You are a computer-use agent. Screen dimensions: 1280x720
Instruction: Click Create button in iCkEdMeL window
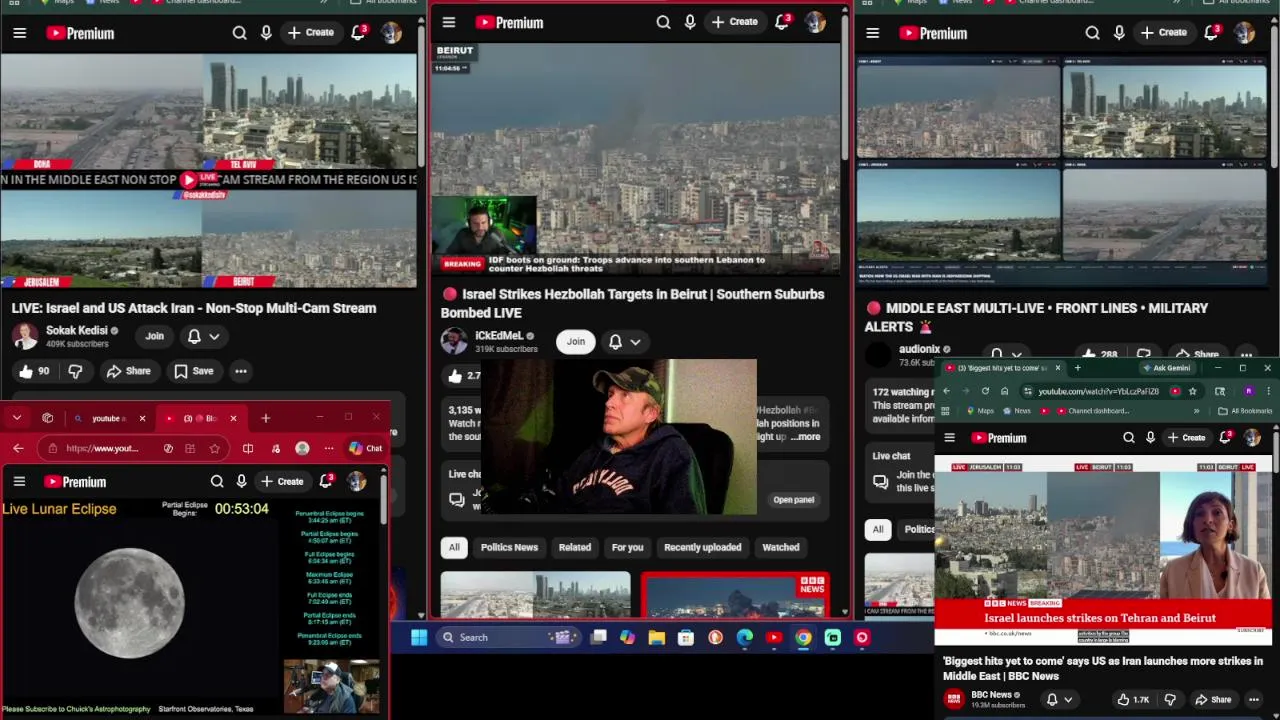coord(735,22)
